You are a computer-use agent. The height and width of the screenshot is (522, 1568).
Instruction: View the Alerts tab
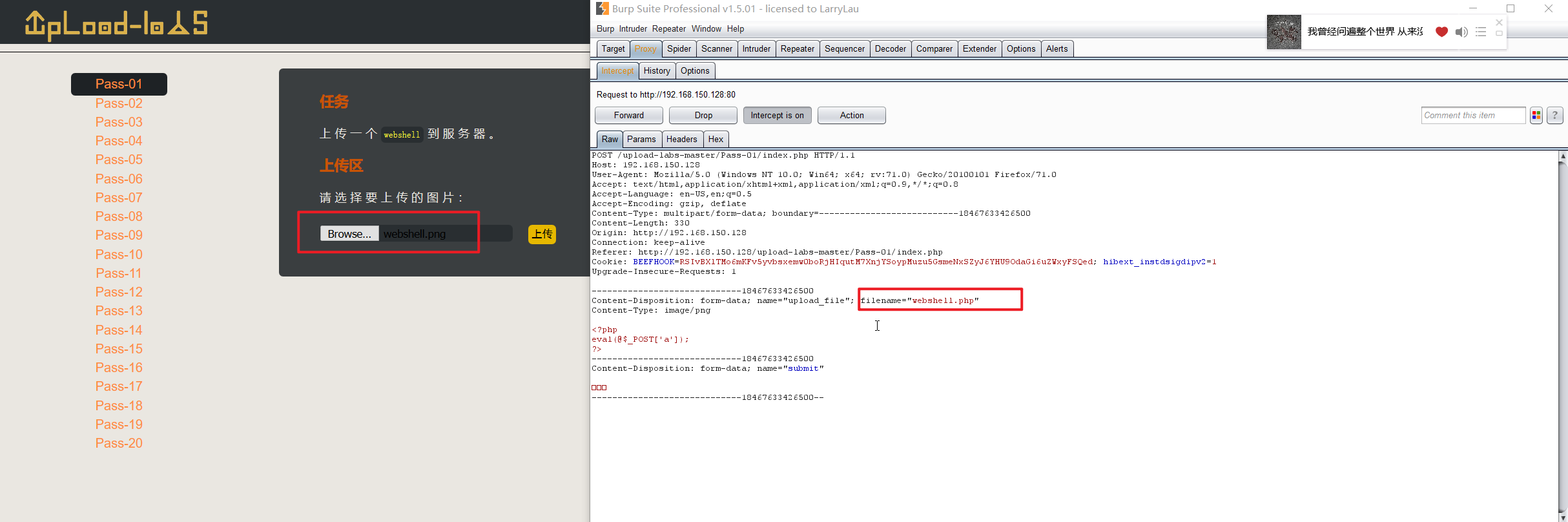coord(1057,49)
